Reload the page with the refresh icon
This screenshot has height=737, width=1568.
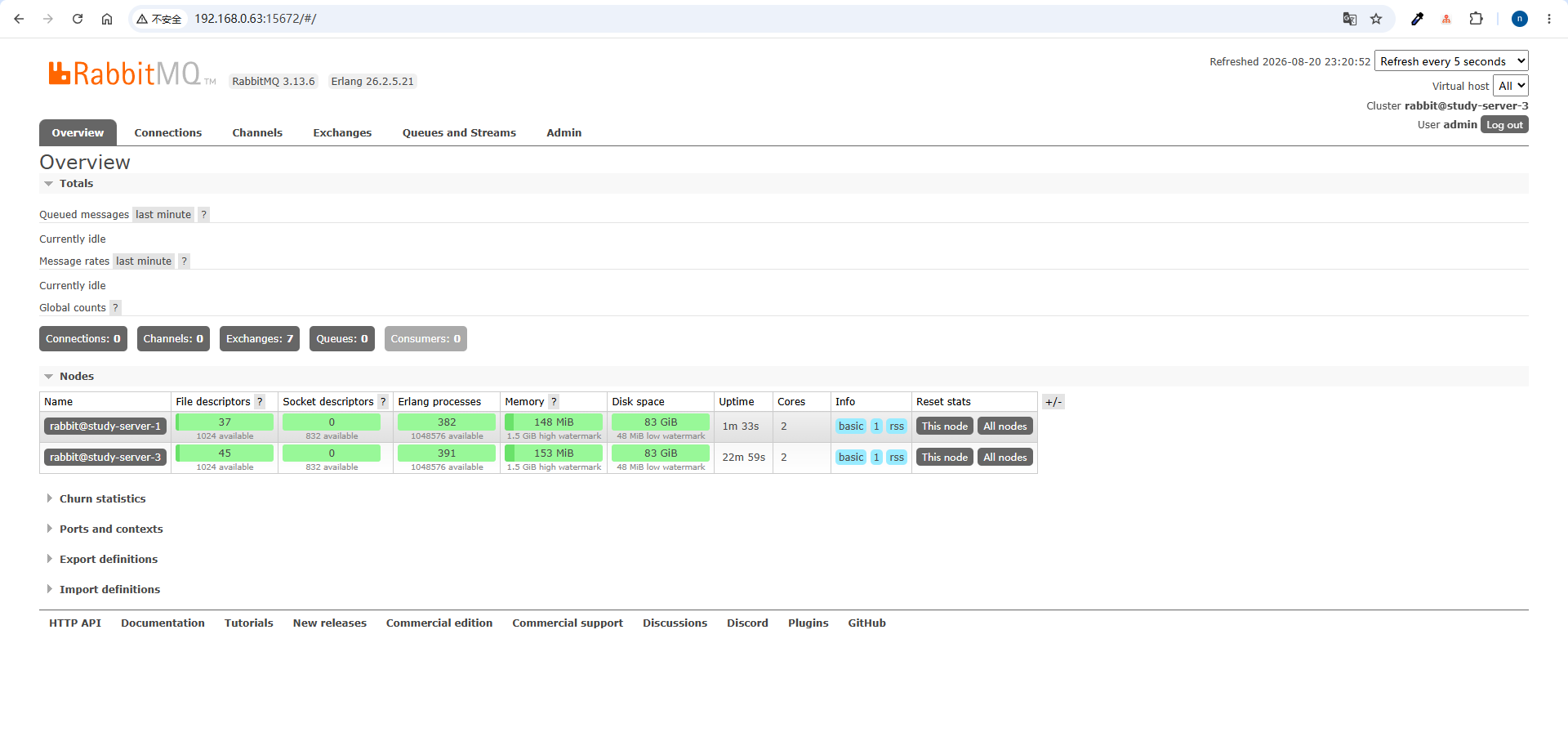[78, 19]
